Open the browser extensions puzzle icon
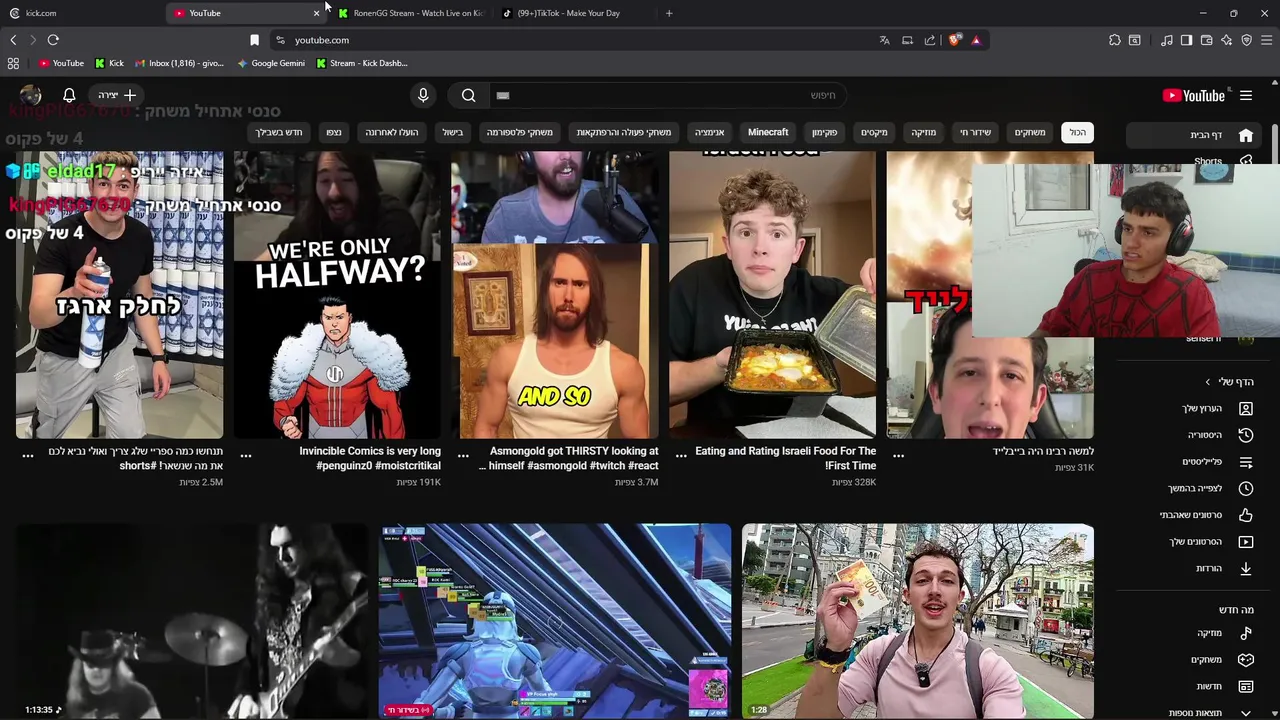This screenshot has height=720, width=1280. click(x=1114, y=40)
